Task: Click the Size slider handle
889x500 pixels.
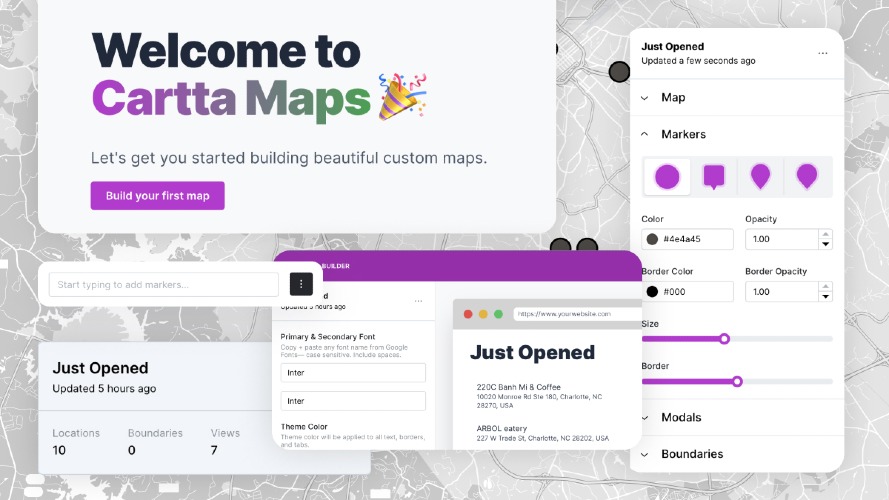Action: [725, 339]
